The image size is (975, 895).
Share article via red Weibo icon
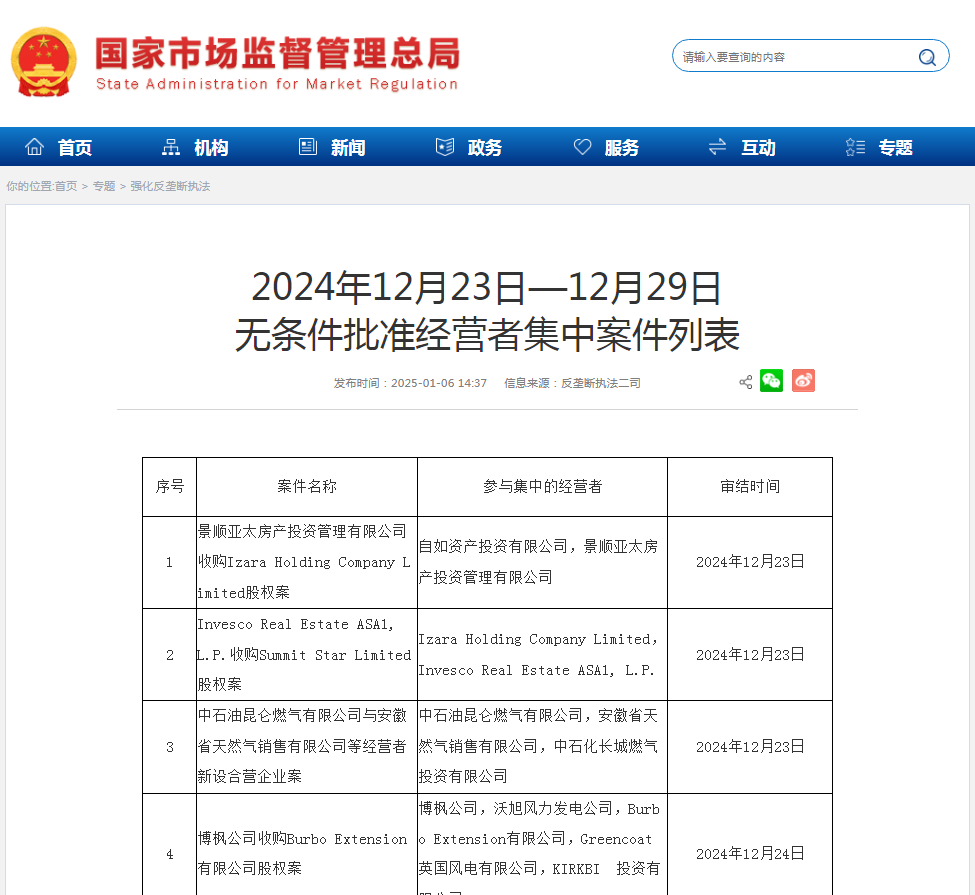803,381
